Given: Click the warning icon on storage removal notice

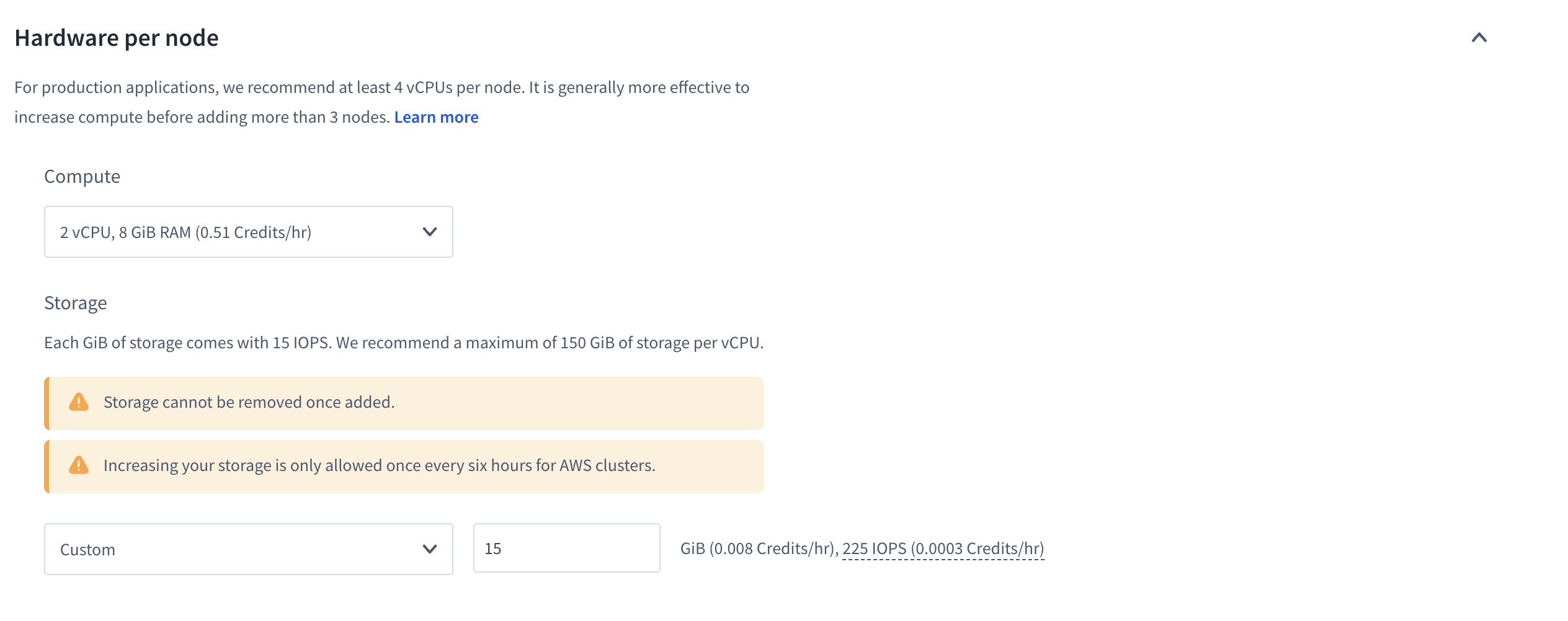Looking at the screenshot, I should coord(78,403).
